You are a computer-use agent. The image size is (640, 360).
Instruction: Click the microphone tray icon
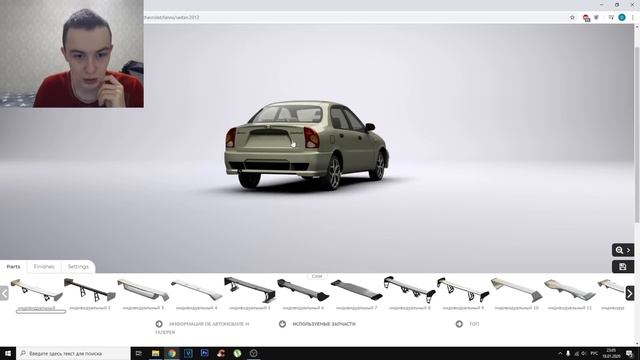pyautogui.click(x=568, y=353)
